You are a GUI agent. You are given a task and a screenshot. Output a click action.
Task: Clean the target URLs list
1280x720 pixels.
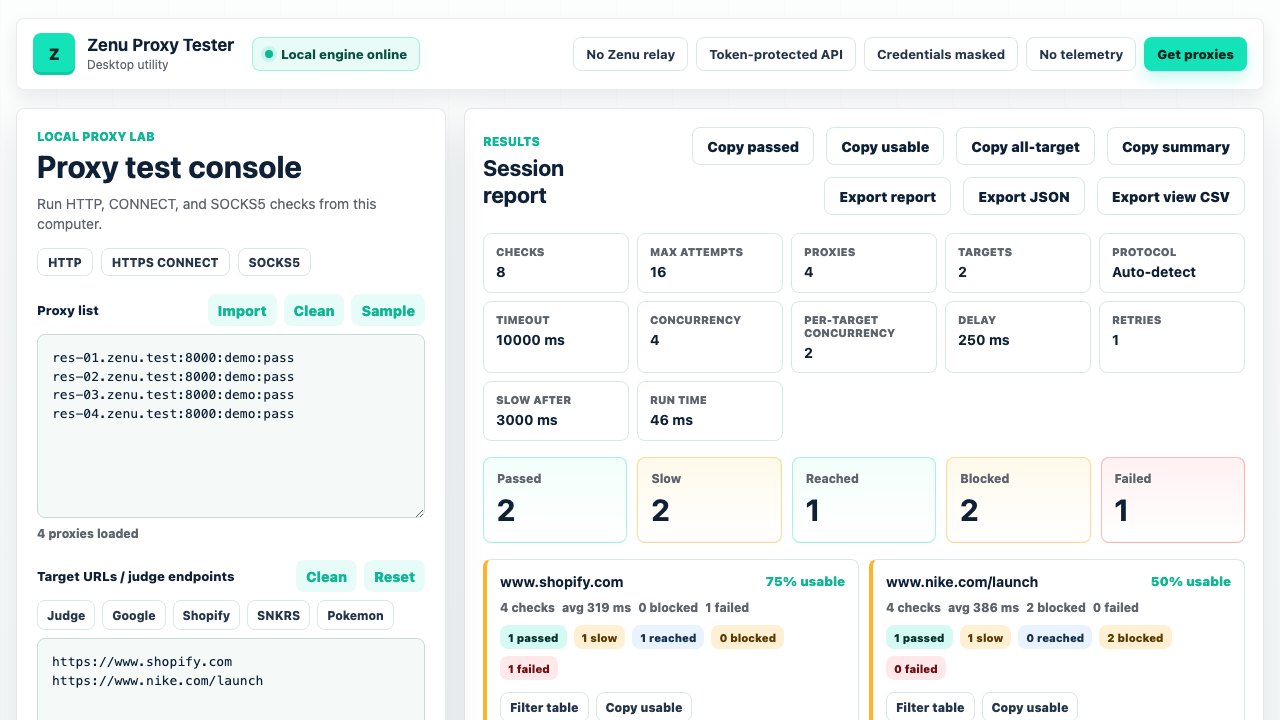pyautogui.click(x=326, y=576)
